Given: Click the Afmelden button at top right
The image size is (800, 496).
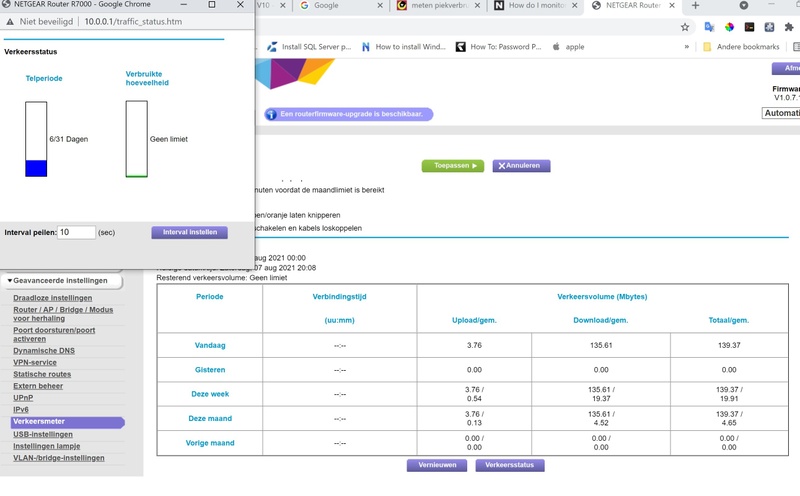Looking at the screenshot, I should click(x=786, y=68).
